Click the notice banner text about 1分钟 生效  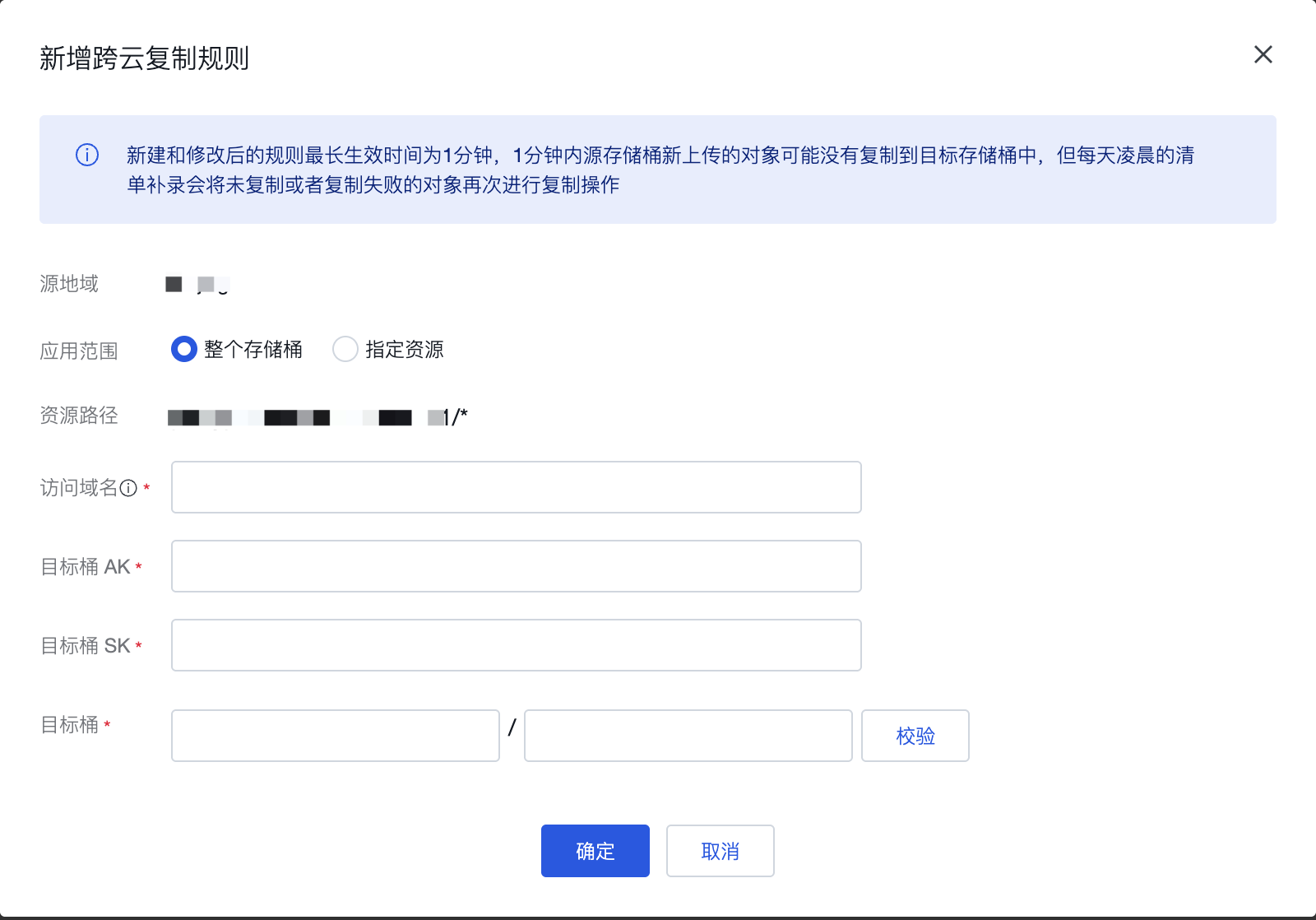pos(660,170)
